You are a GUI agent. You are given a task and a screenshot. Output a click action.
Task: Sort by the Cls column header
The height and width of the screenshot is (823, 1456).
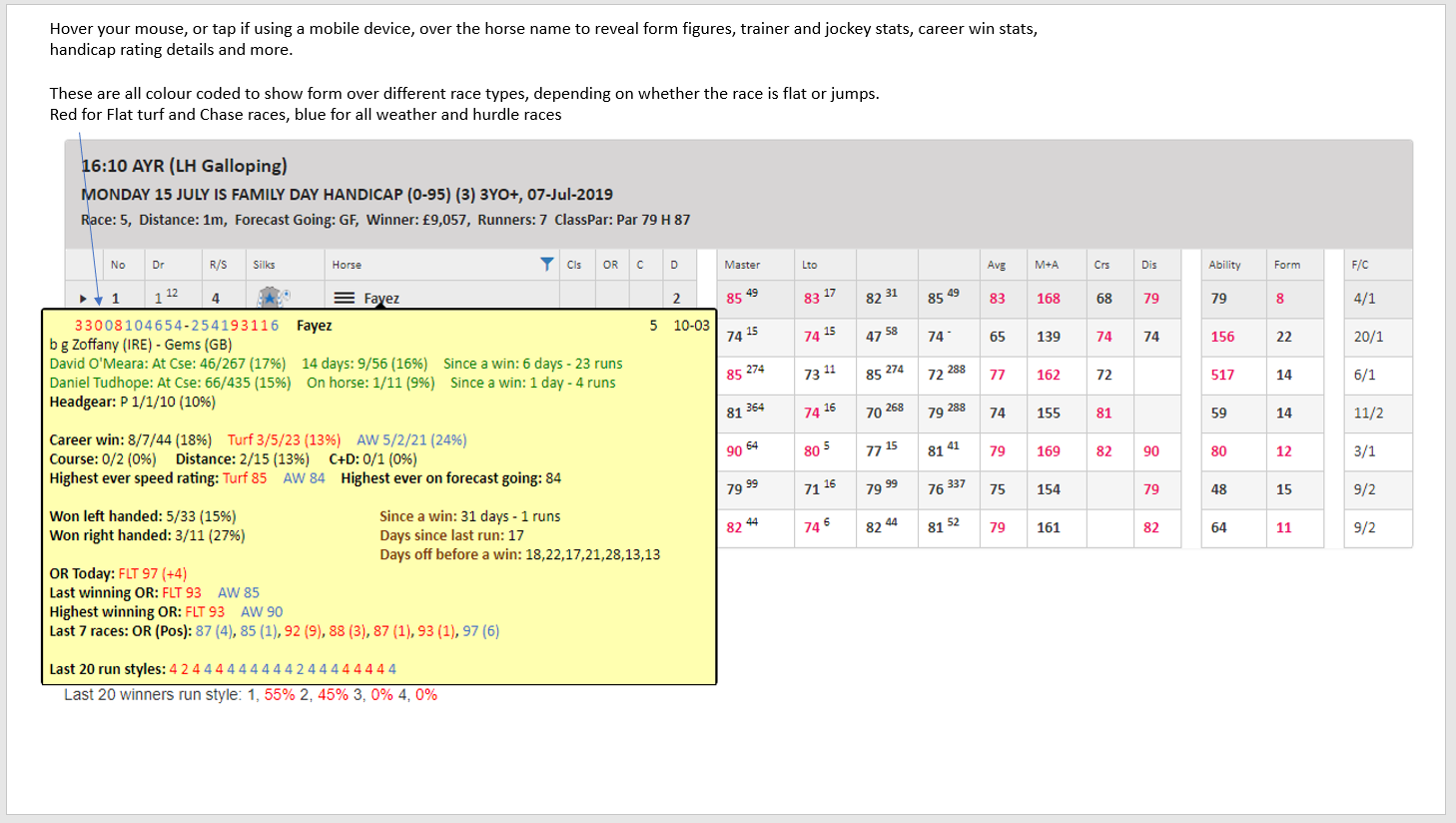coord(574,265)
